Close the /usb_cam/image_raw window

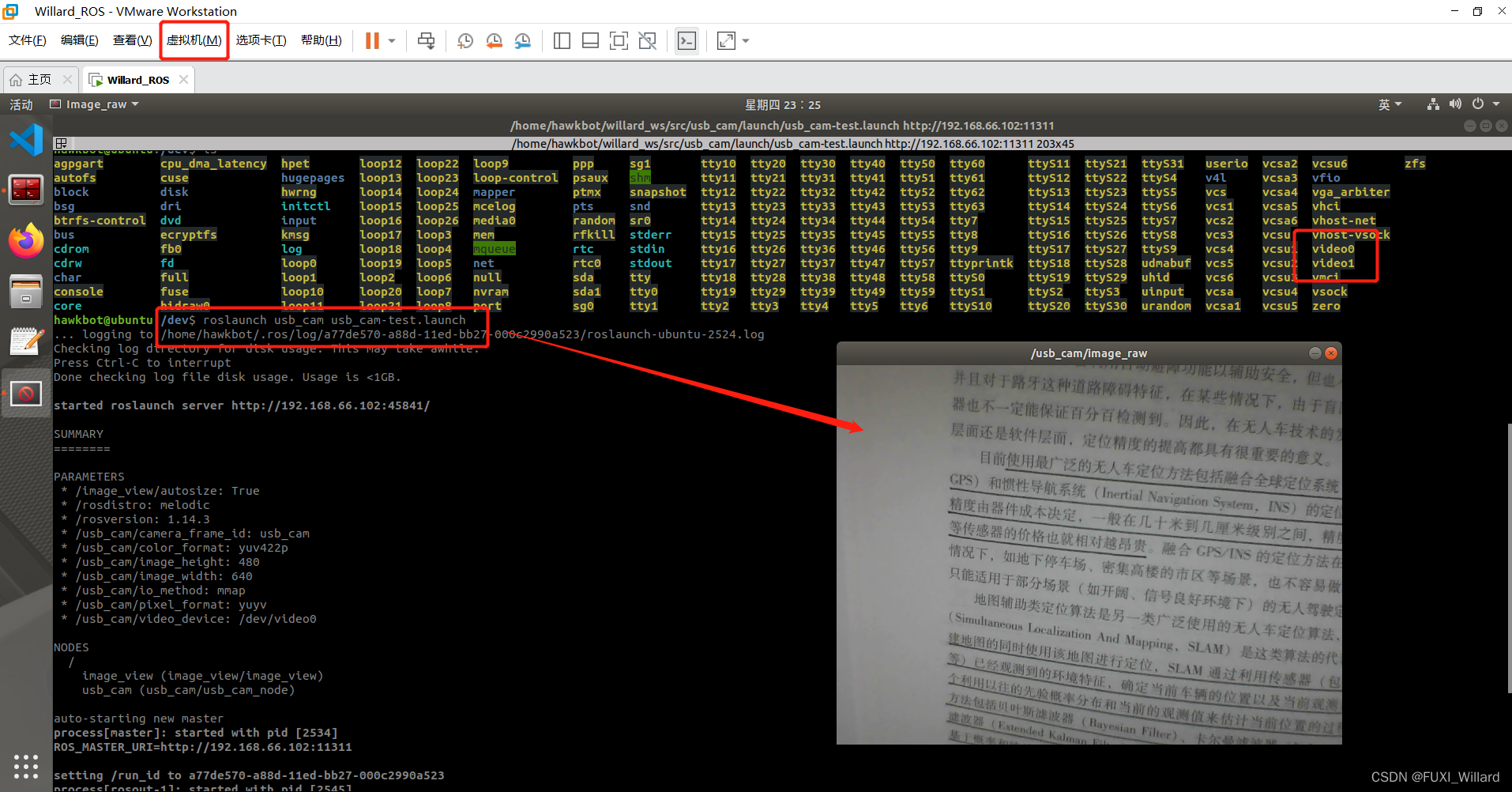coord(1331,353)
